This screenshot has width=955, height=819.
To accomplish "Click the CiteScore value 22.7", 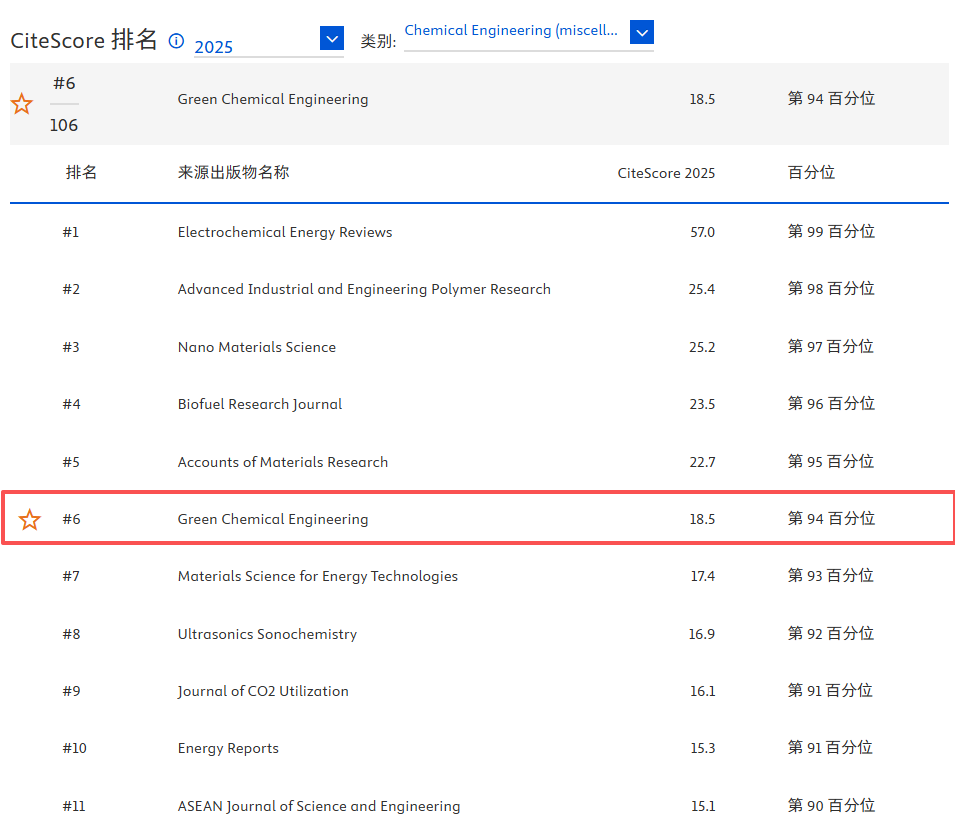I will click(702, 462).
